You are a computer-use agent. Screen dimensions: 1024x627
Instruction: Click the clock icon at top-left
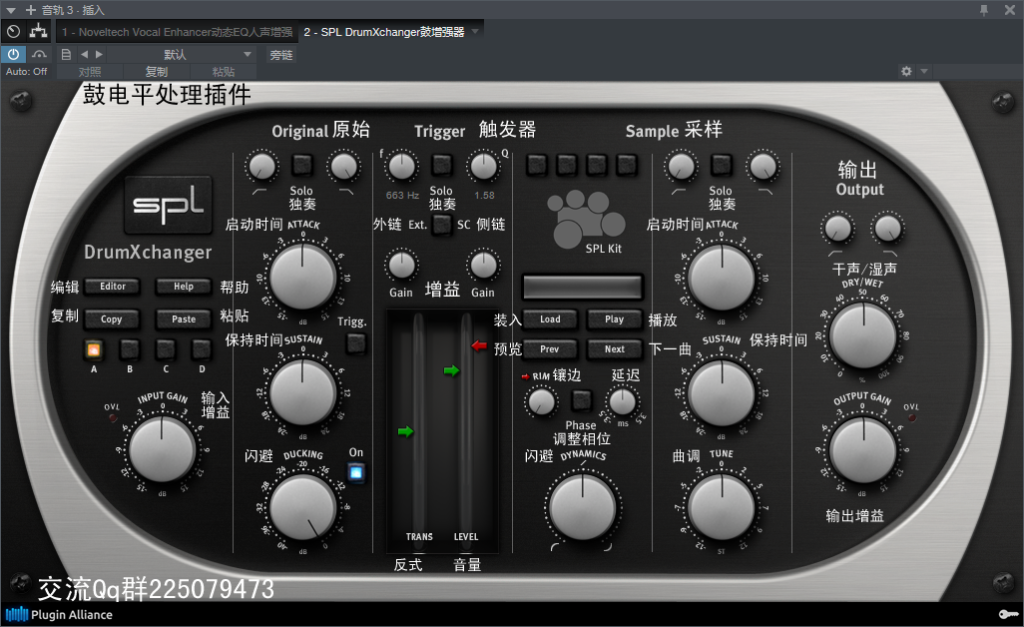click(13, 31)
